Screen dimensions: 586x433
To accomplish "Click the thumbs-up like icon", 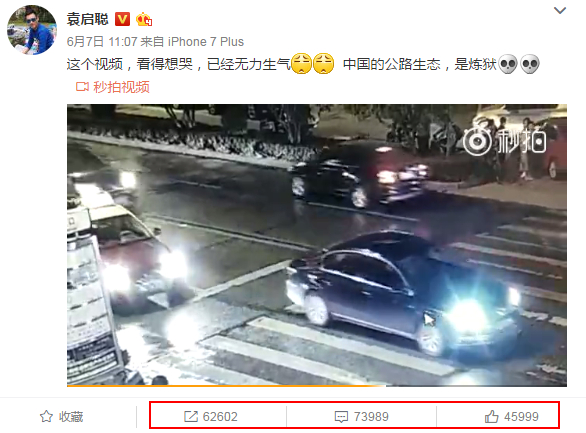I will pyautogui.click(x=491, y=416).
